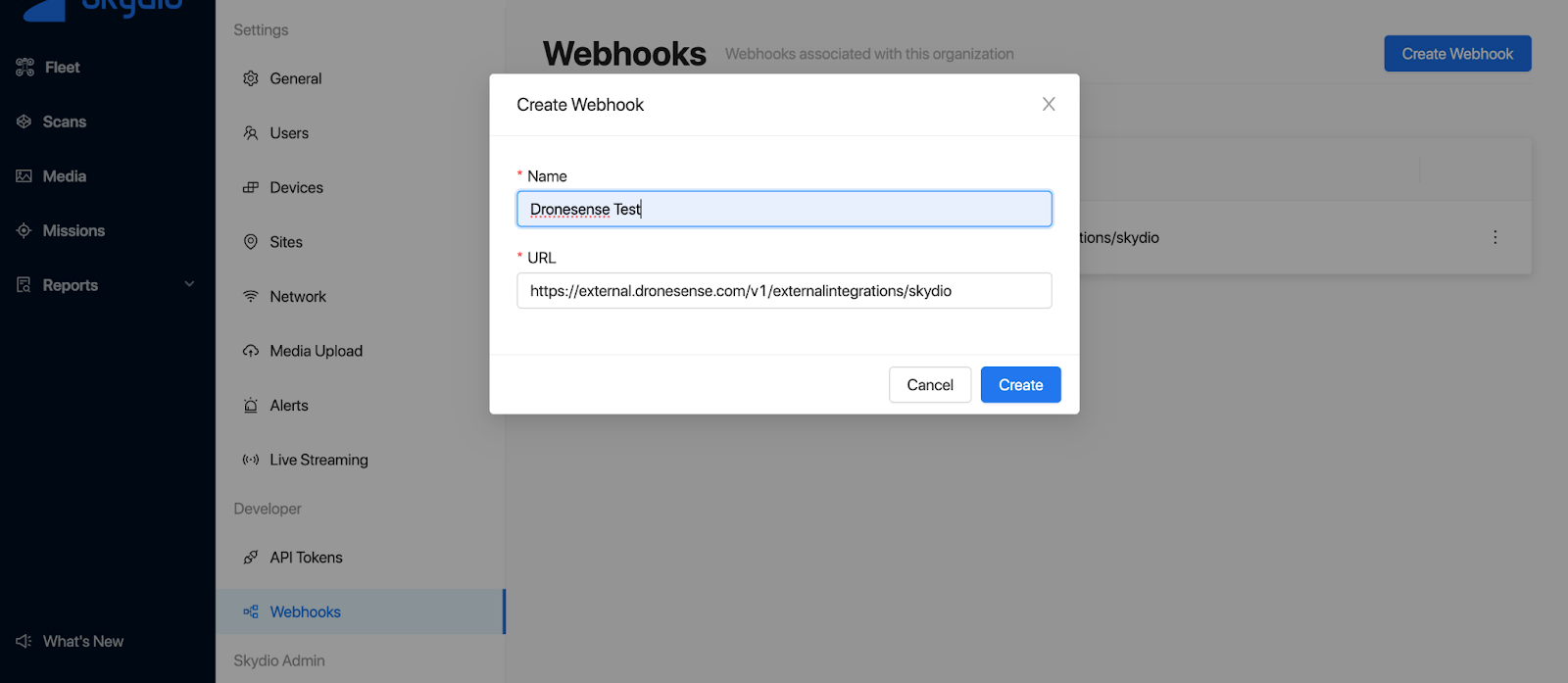Image resolution: width=1568 pixels, height=683 pixels.
Task: Click the 'Name' field label
Action: [547, 176]
